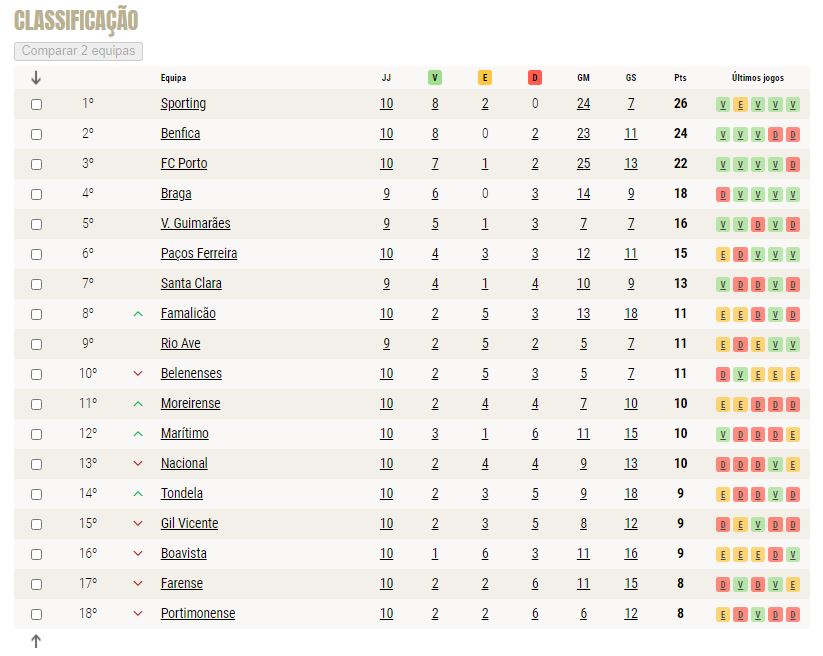Click Belenenses' red down chevron
823x656 pixels.
(x=138, y=374)
